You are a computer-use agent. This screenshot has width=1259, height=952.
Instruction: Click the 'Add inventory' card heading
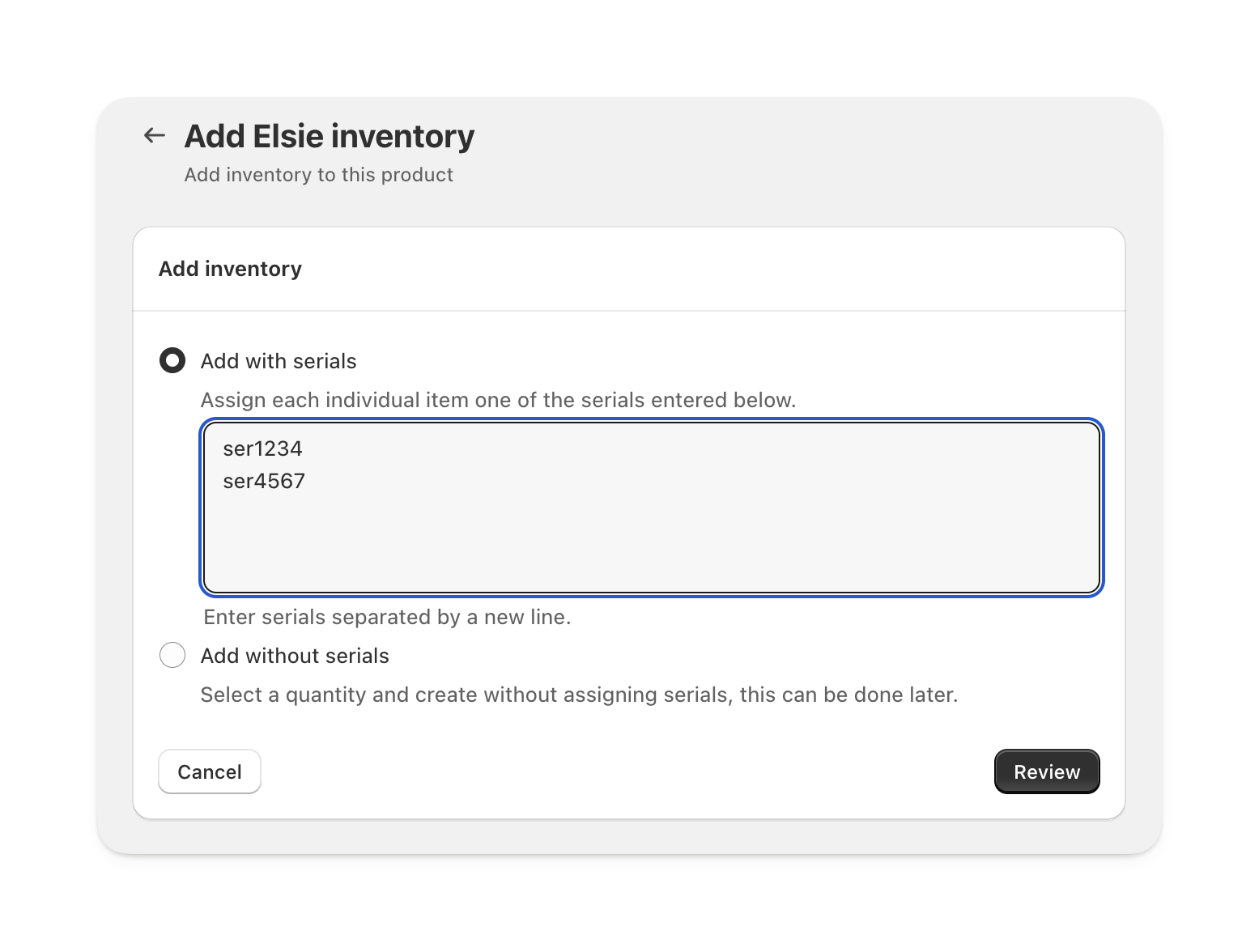230,269
